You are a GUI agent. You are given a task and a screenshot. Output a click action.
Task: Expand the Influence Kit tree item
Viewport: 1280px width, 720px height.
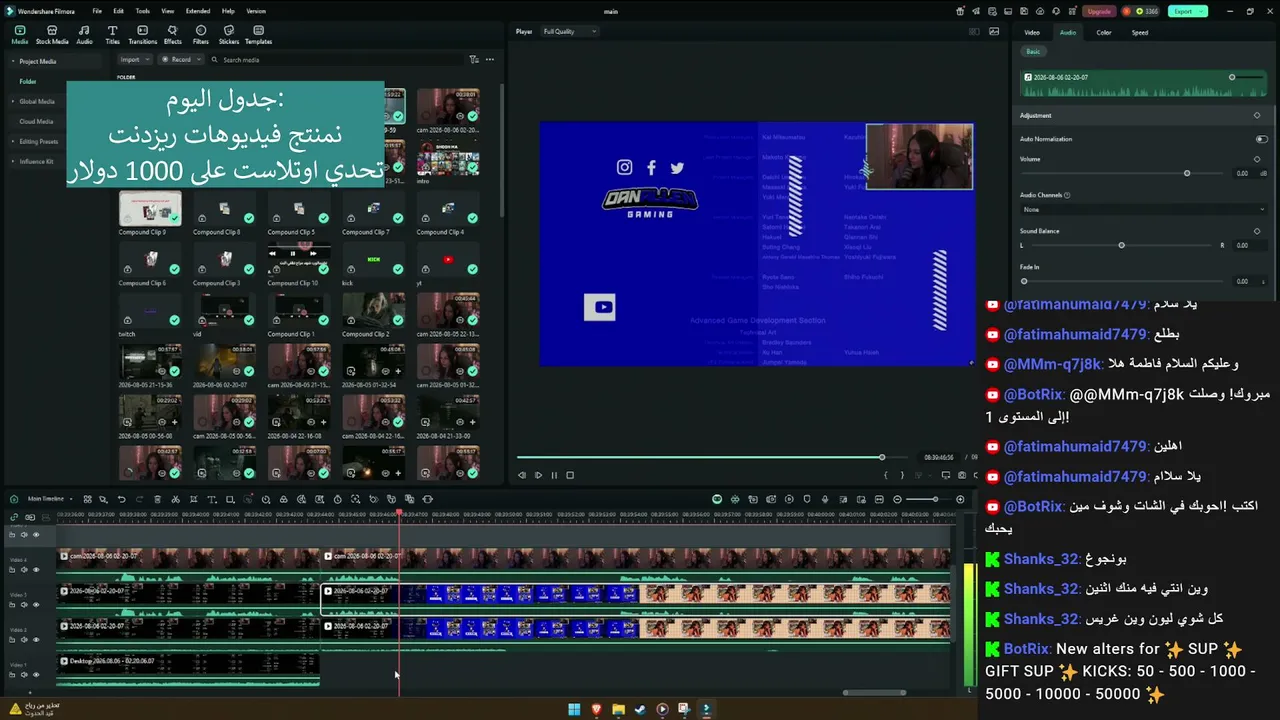(x=12, y=162)
